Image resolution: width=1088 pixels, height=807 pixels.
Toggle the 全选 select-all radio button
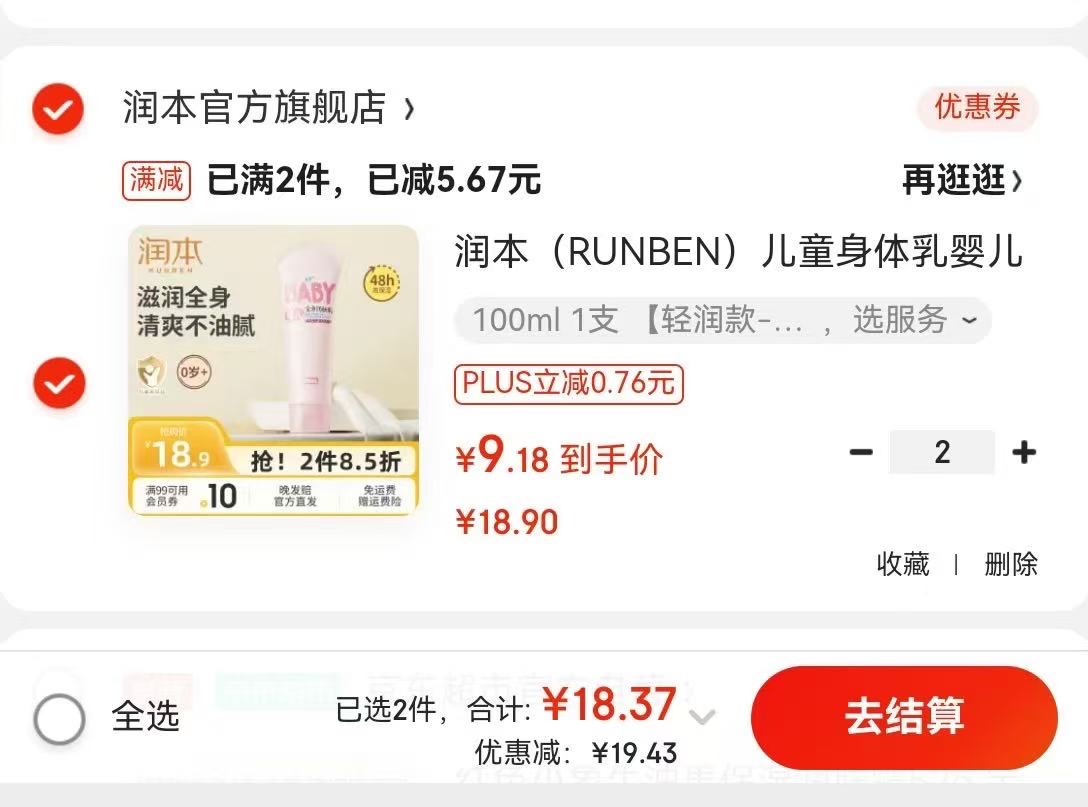click(60, 718)
